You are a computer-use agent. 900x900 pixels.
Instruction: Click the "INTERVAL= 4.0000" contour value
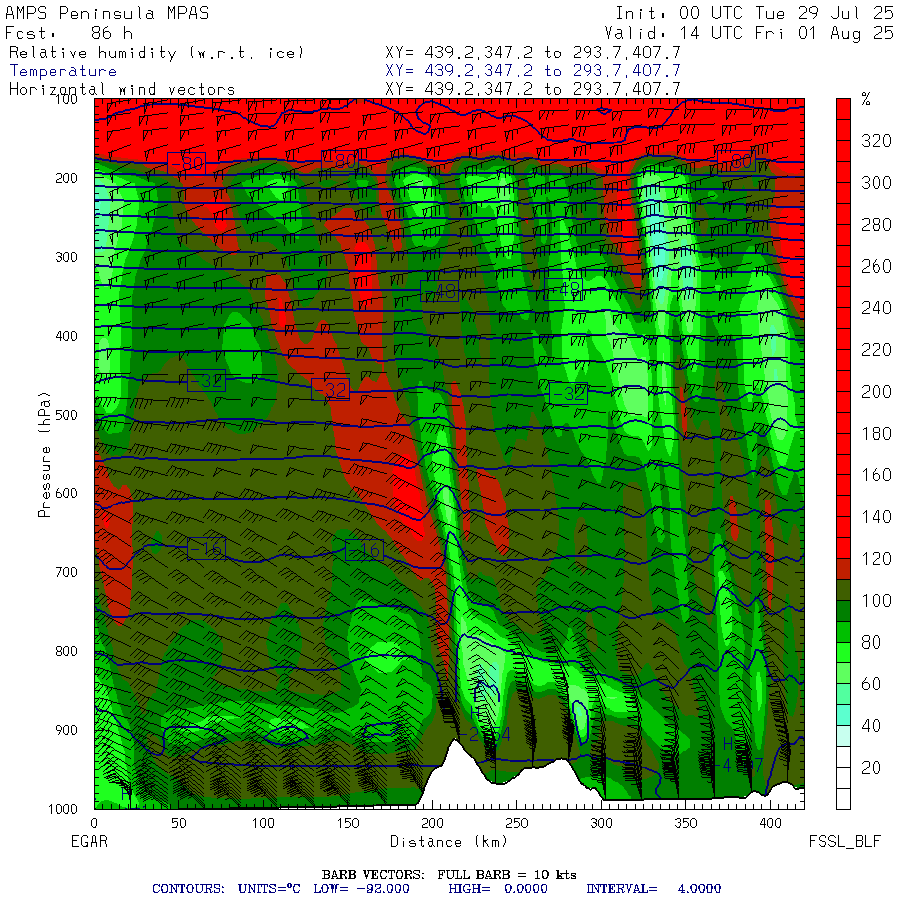654,889
